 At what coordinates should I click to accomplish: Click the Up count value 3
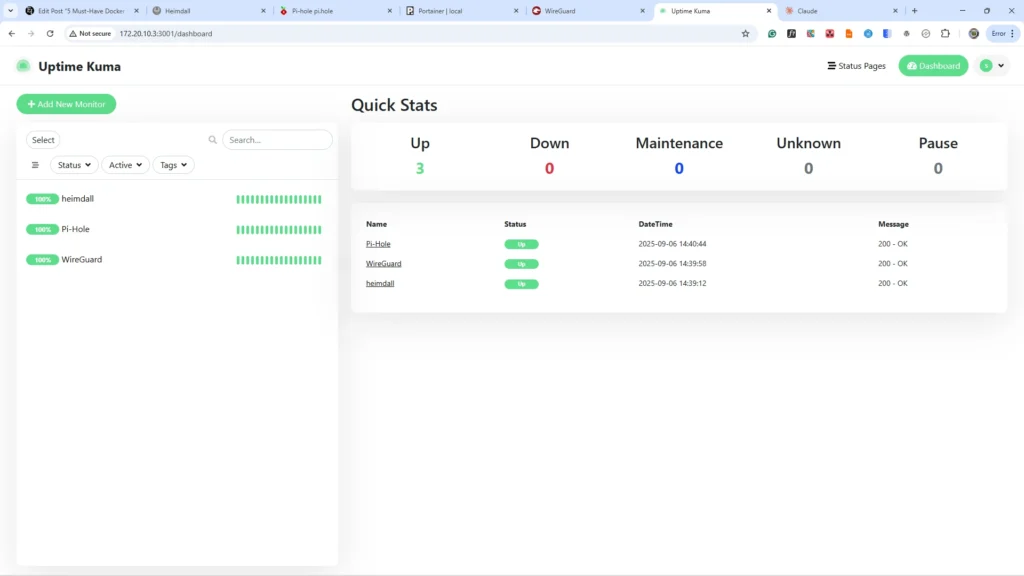coord(420,168)
